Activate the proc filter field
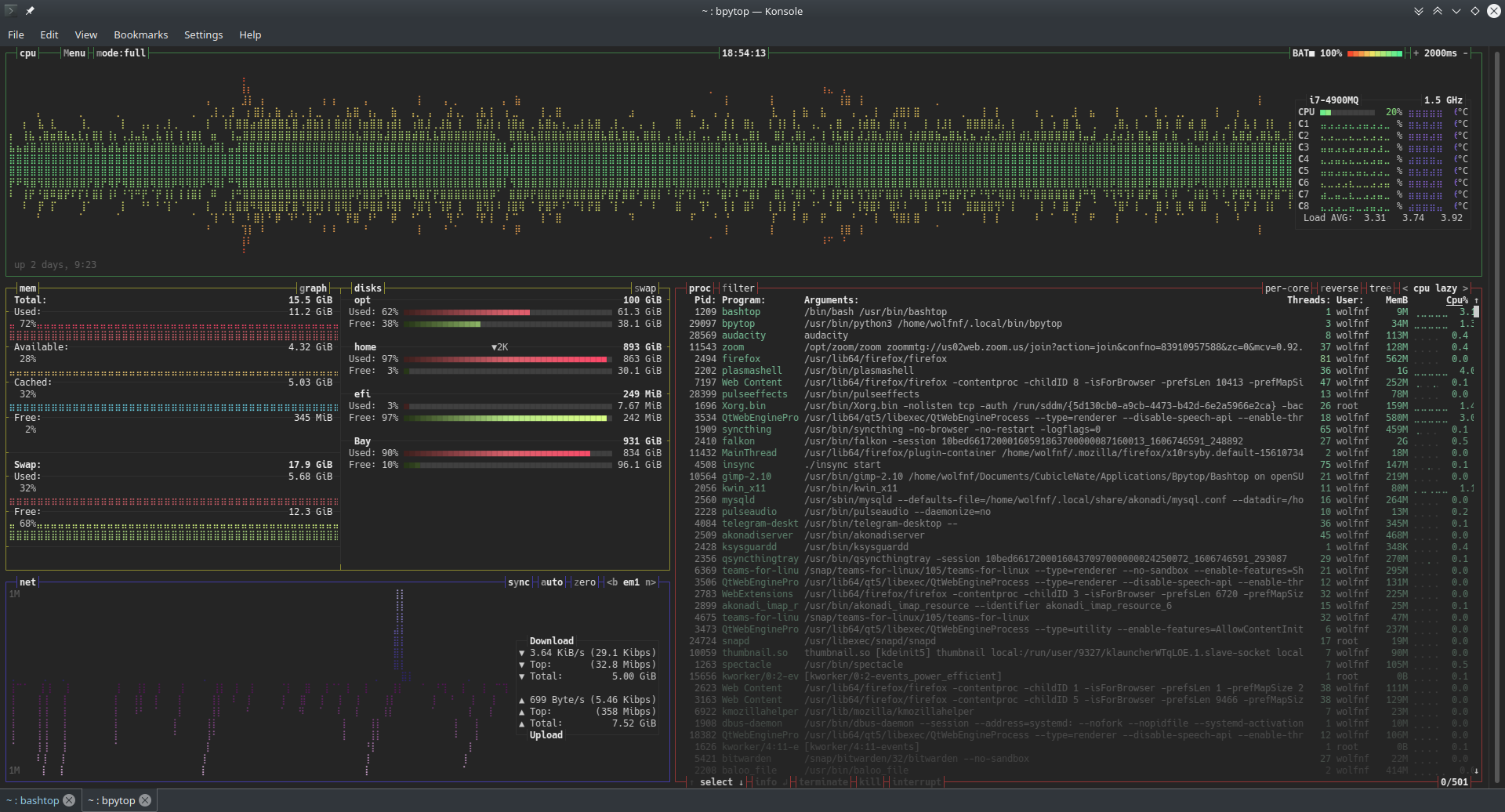 point(738,288)
